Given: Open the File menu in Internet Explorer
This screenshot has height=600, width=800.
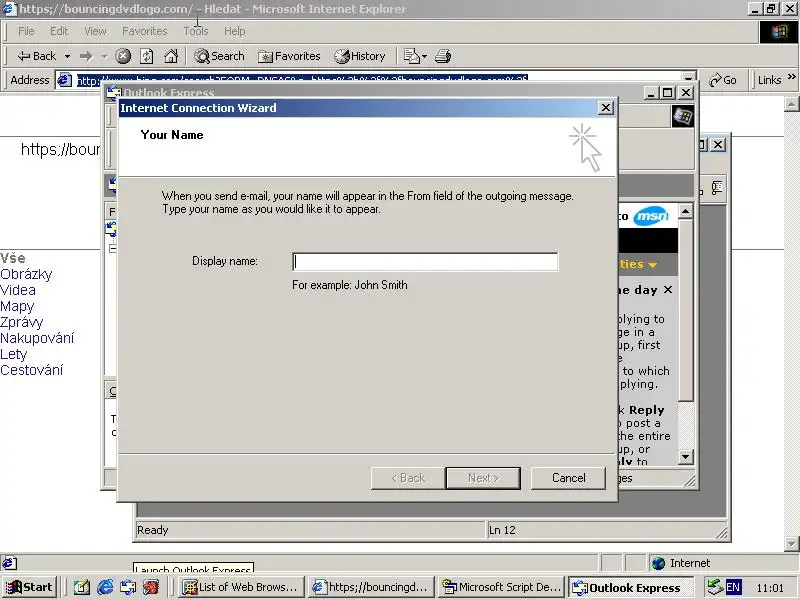Looking at the screenshot, I should pos(26,31).
